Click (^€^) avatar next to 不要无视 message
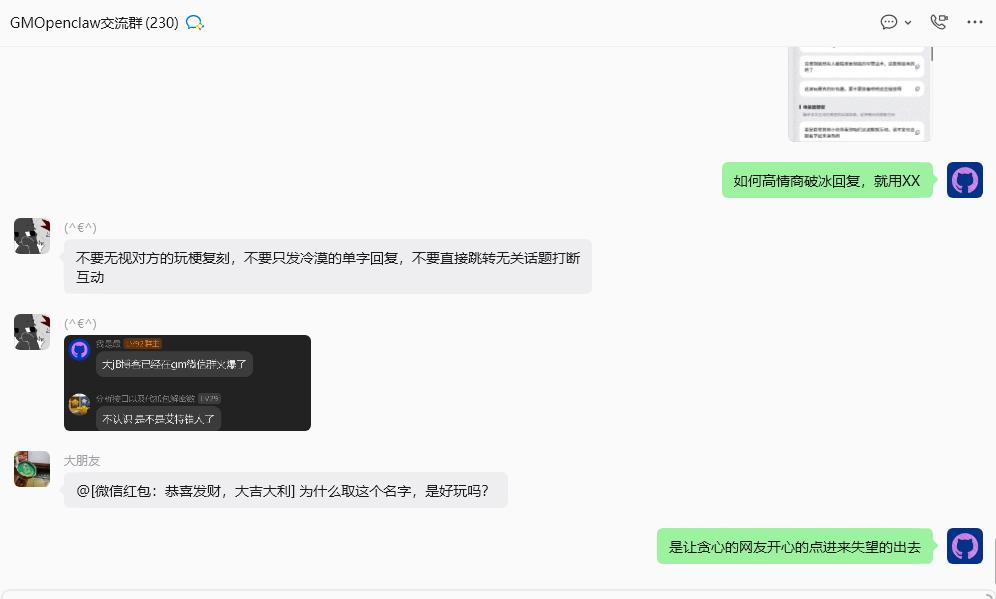This screenshot has width=996, height=599. 32,236
